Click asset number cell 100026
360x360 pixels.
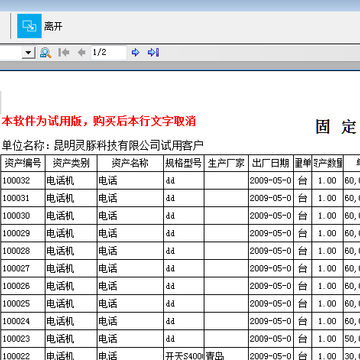click(23, 286)
